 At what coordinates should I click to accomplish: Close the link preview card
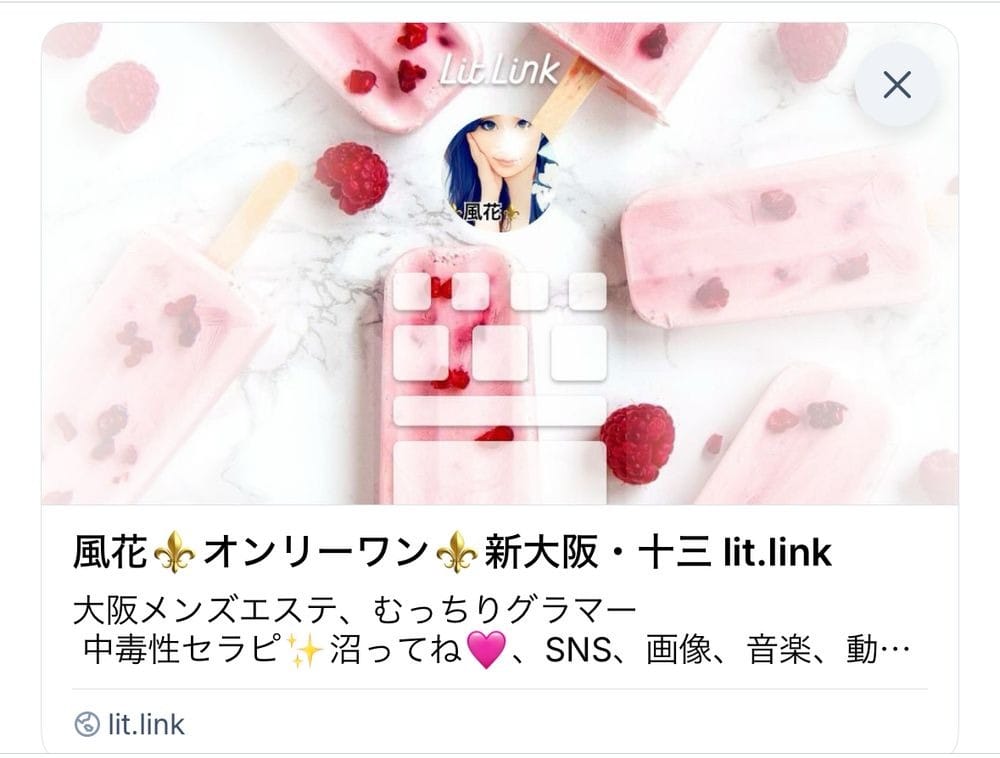[x=897, y=85]
